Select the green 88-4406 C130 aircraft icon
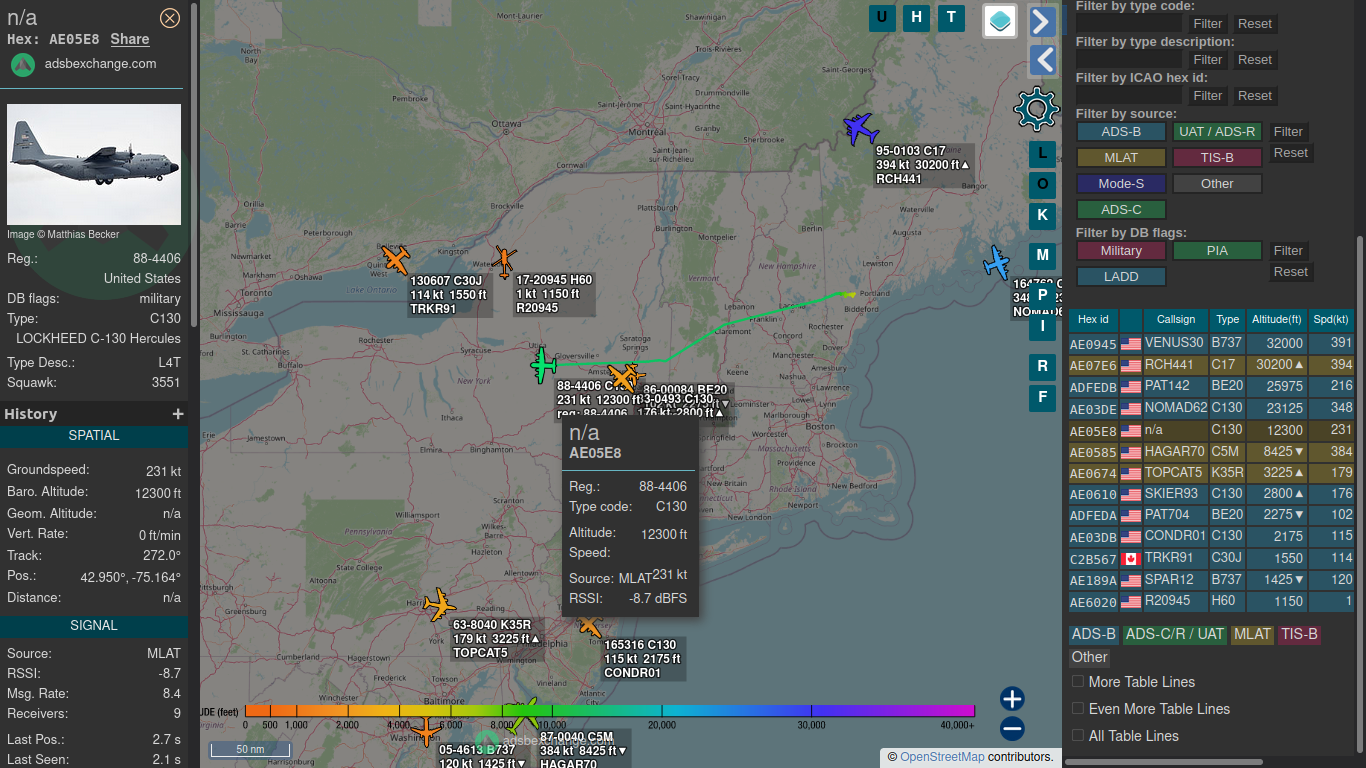 543,364
